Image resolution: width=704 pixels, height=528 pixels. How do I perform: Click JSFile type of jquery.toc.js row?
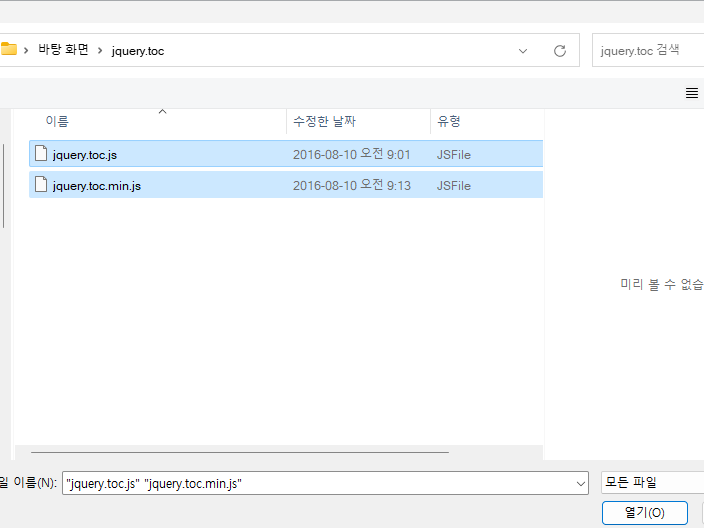(x=454, y=155)
